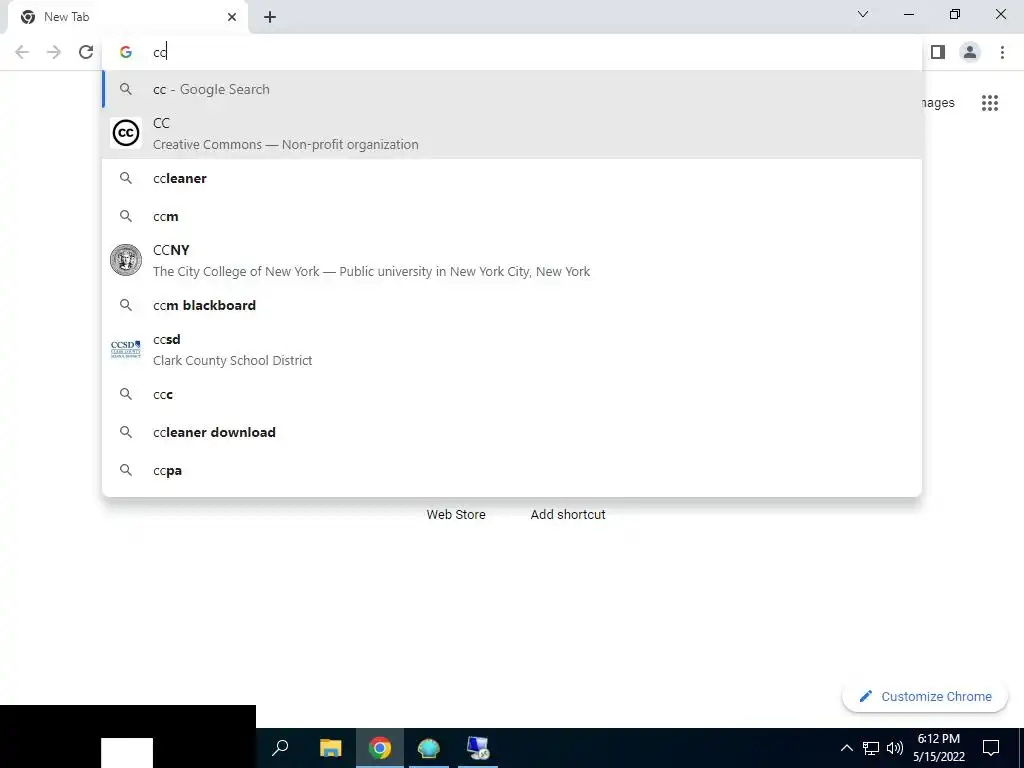Click the Customize Chrome button
The width and height of the screenshot is (1024, 768).
[x=925, y=696]
